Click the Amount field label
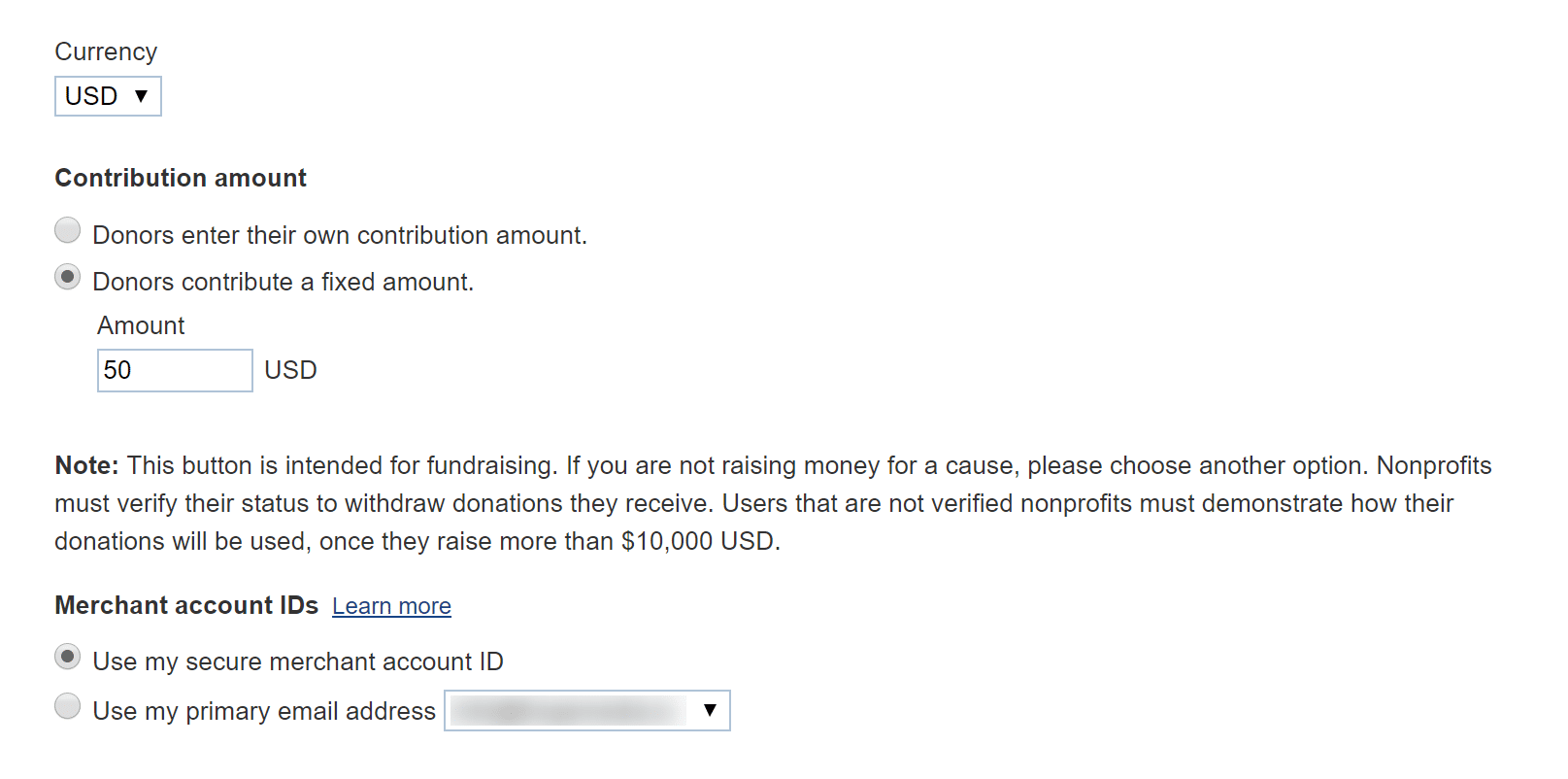 point(141,325)
